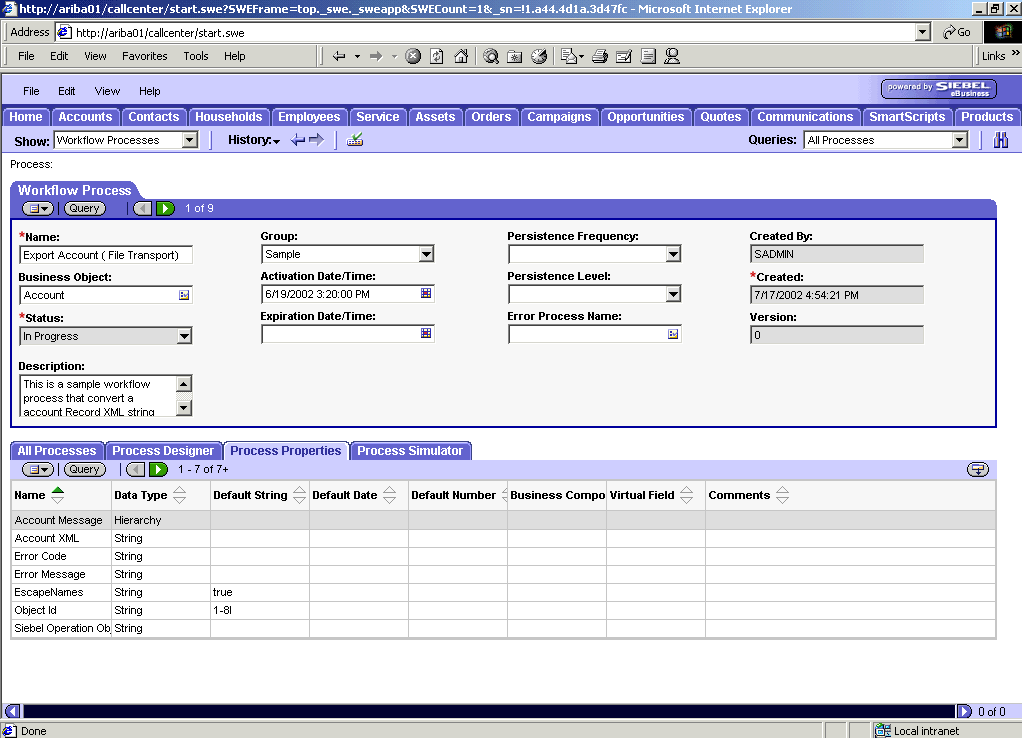
Task: Open the Persistence Level dropdown
Action: point(673,294)
